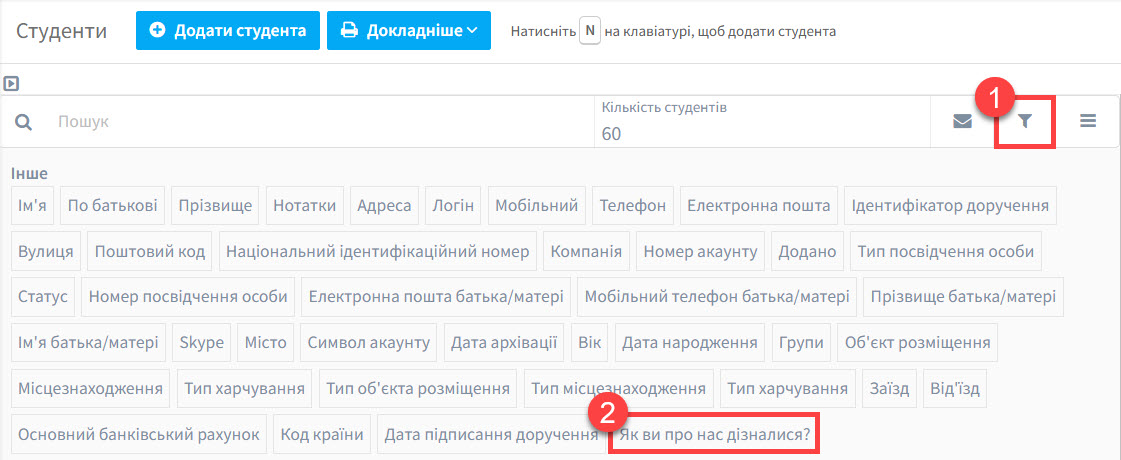
Task: Select the Код країни filter tag
Action: pos(322,435)
